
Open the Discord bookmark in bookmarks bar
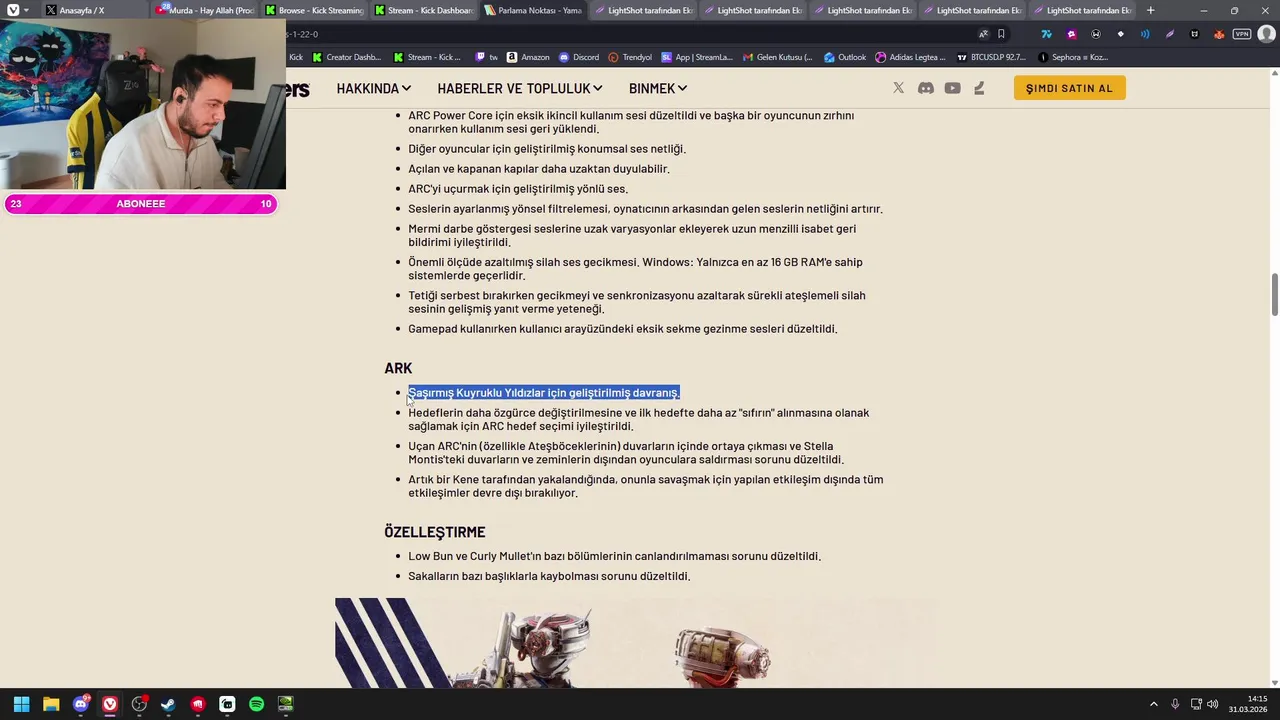click(x=579, y=57)
